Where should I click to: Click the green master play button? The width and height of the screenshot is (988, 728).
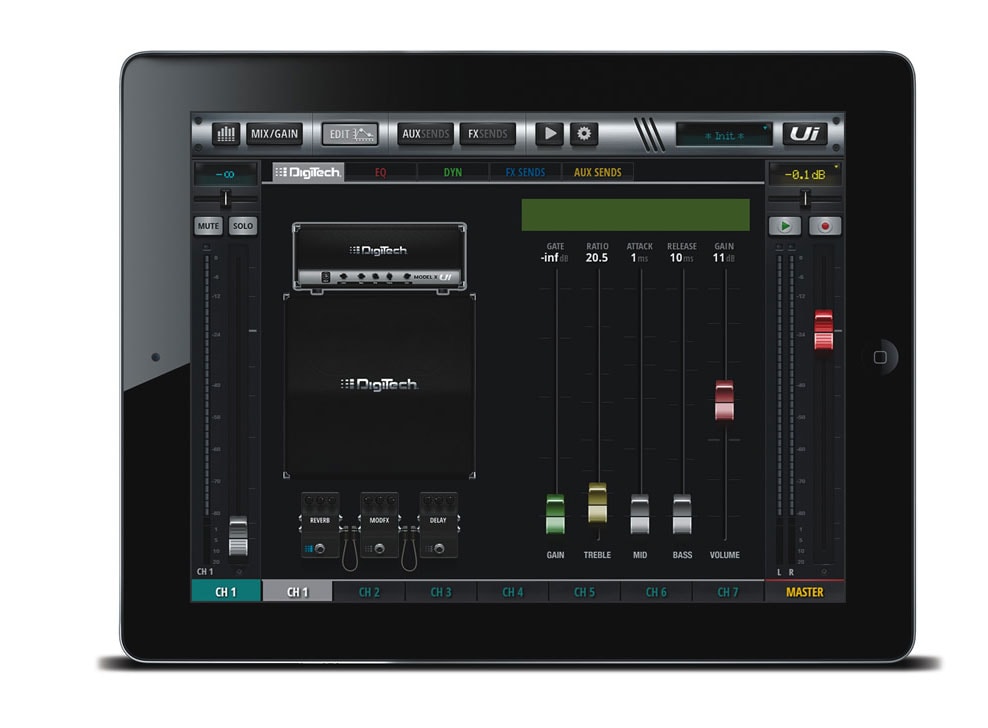[785, 226]
